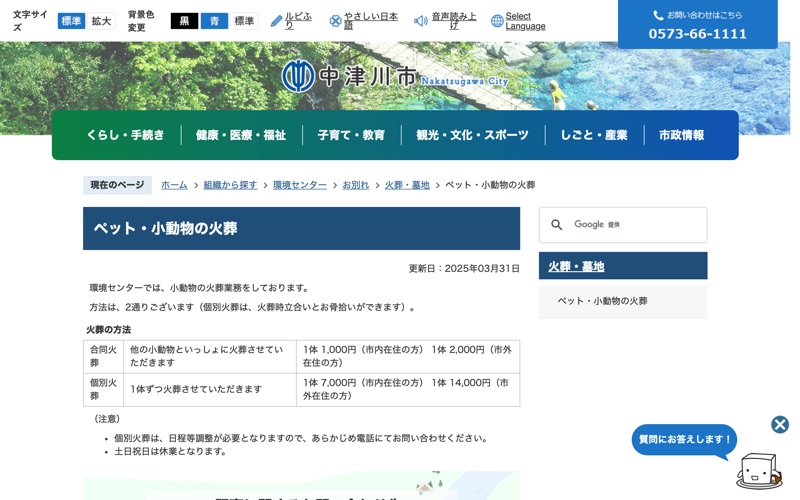Open the 市政情報 menu
The height and width of the screenshot is (500, 800).
tap(682, 135)
